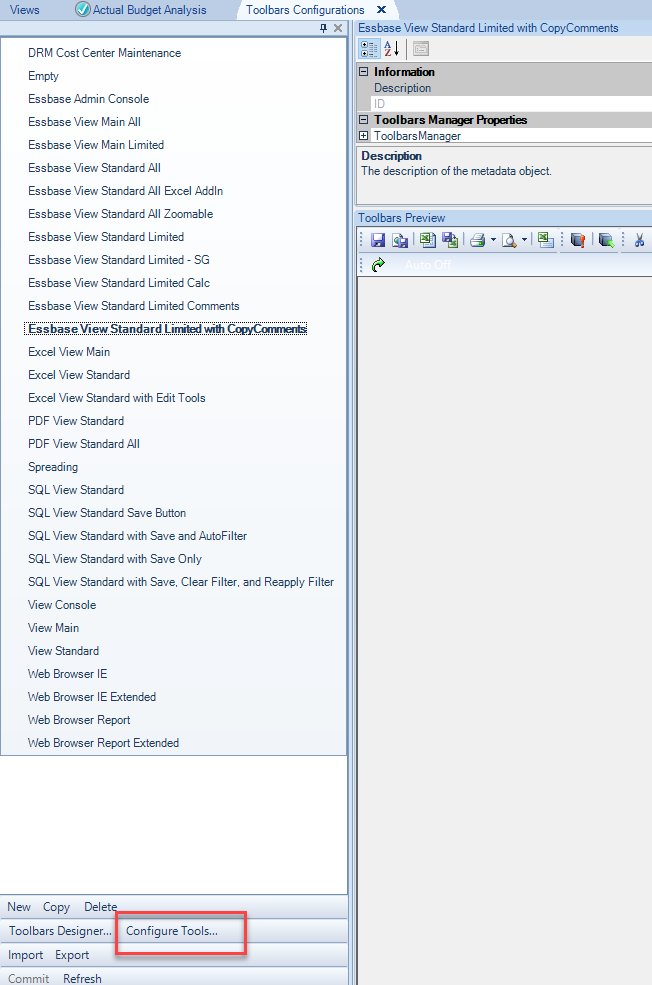Click the Commit button
The image size is (652, 985).
pyautogui.click(x=28, y=979)
